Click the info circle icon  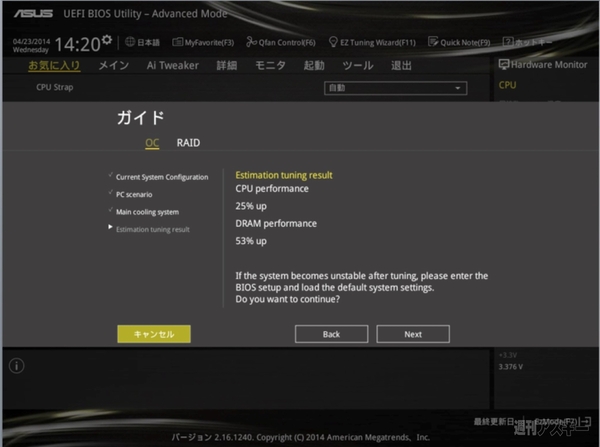[x=16, y=366]
